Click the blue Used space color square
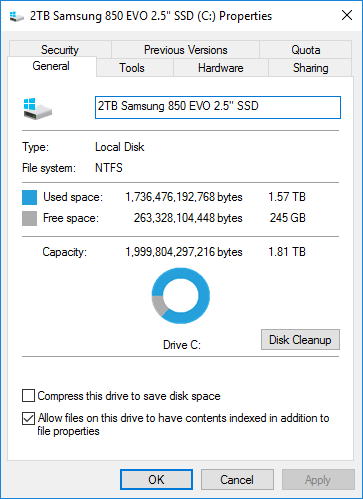 pyautogui.click(x=29, y=197)
